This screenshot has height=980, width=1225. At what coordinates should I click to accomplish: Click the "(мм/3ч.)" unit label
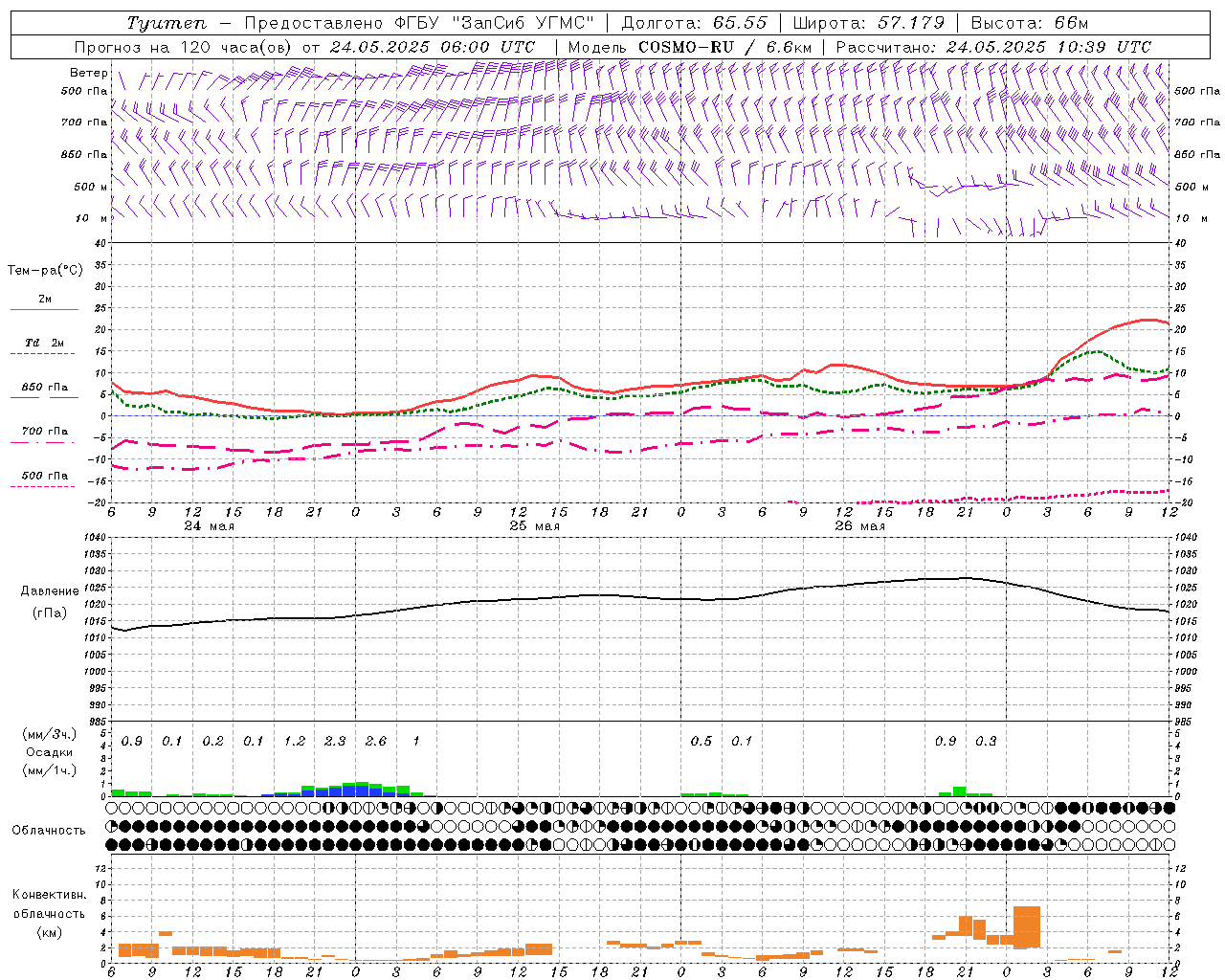tap(48, 734)
